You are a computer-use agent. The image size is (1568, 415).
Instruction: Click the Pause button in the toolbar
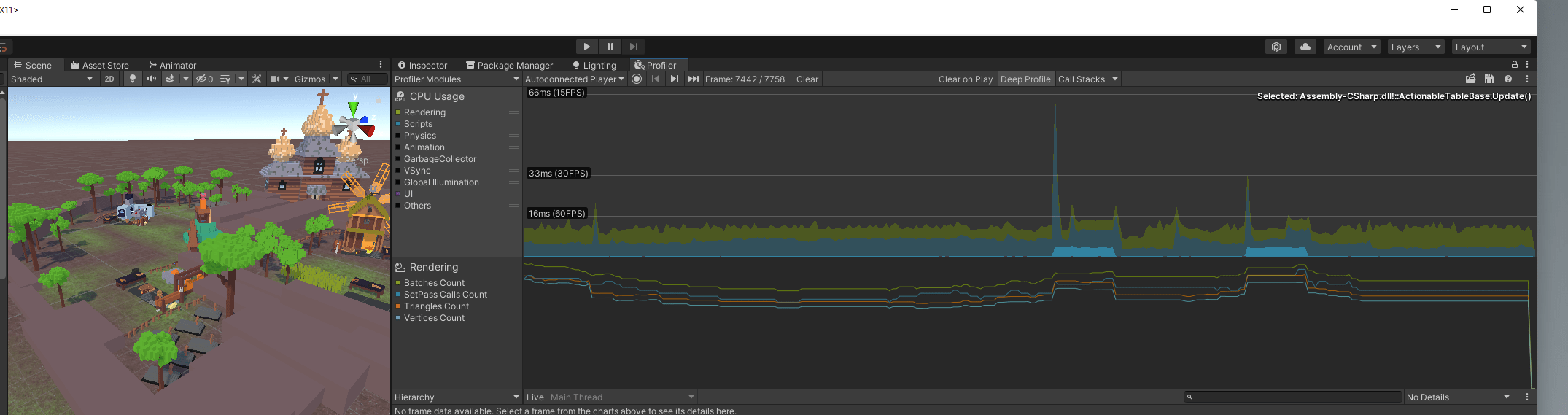[610, 47]
